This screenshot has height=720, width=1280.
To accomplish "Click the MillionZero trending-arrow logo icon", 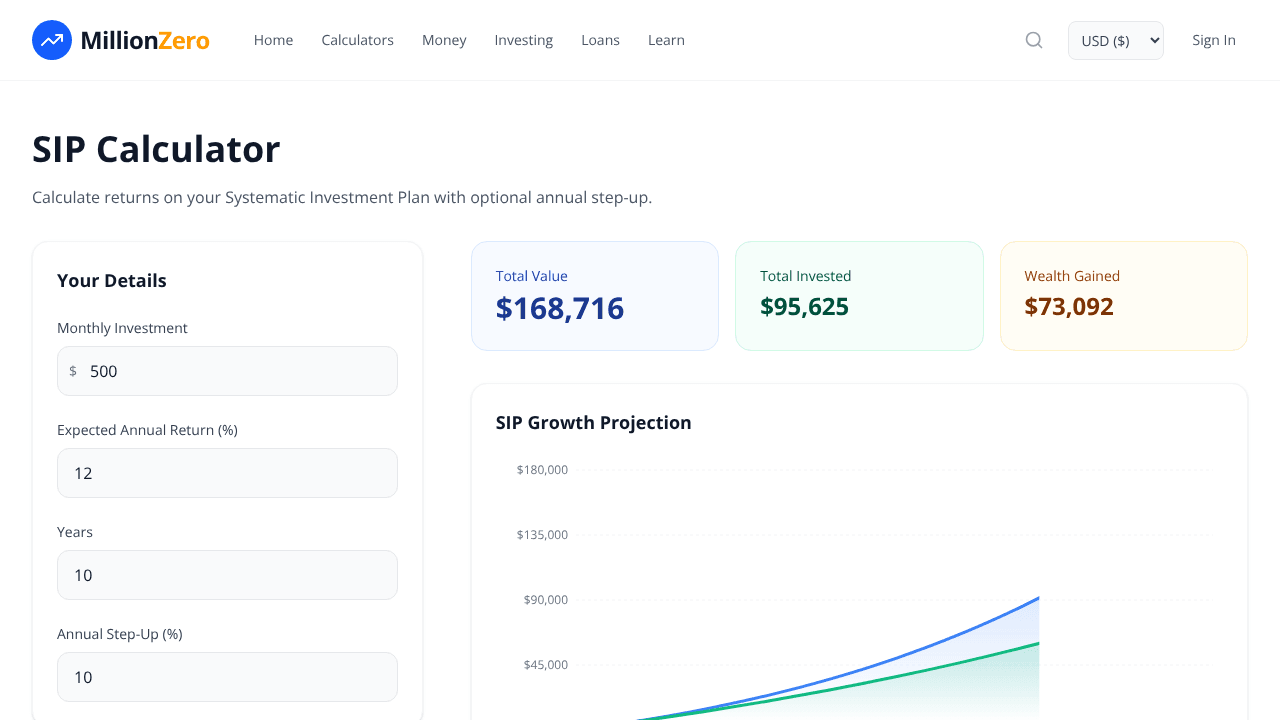I will tap(52, 40).
